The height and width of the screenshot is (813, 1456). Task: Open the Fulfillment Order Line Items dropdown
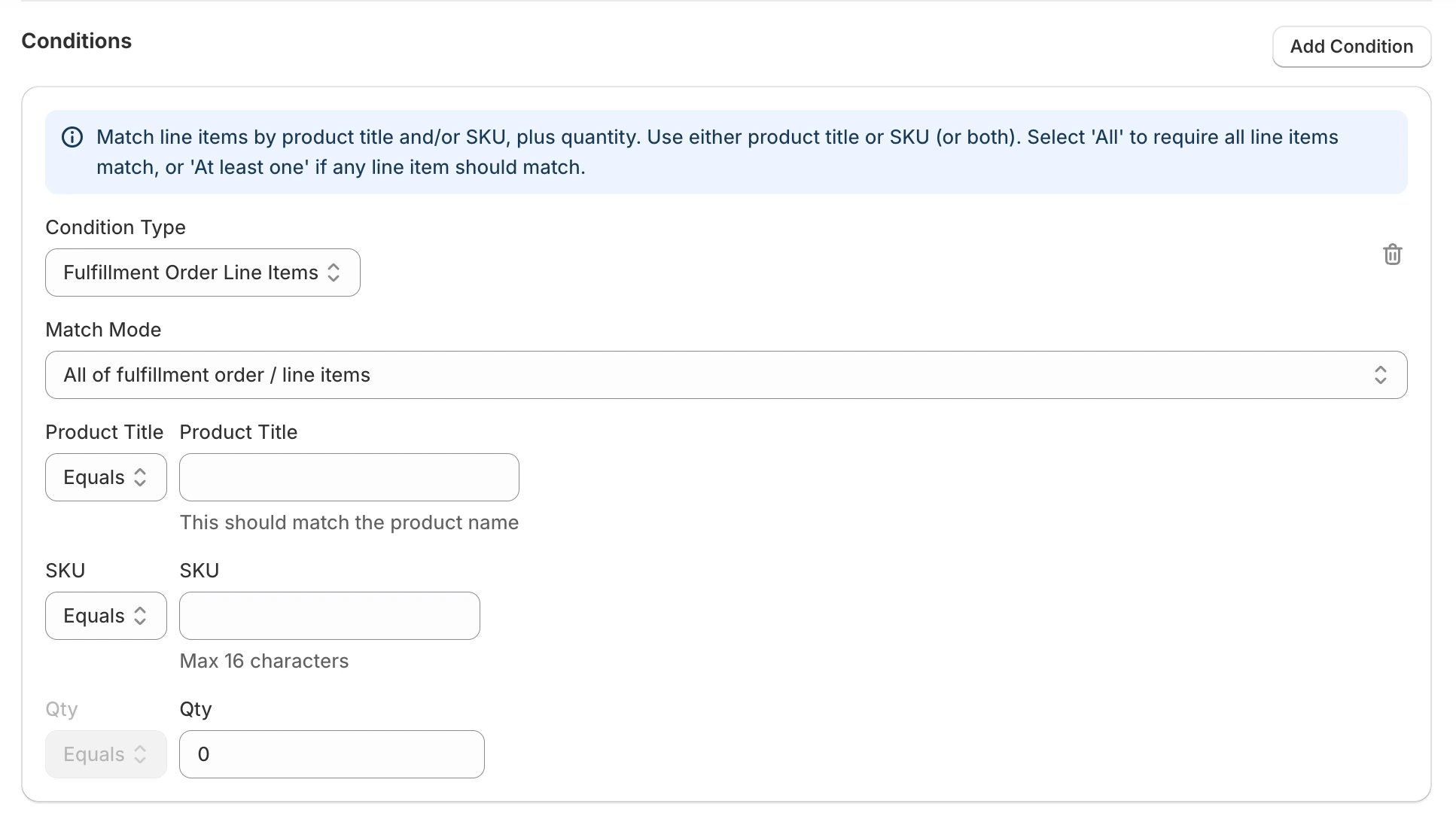click(x=202, y=273)
